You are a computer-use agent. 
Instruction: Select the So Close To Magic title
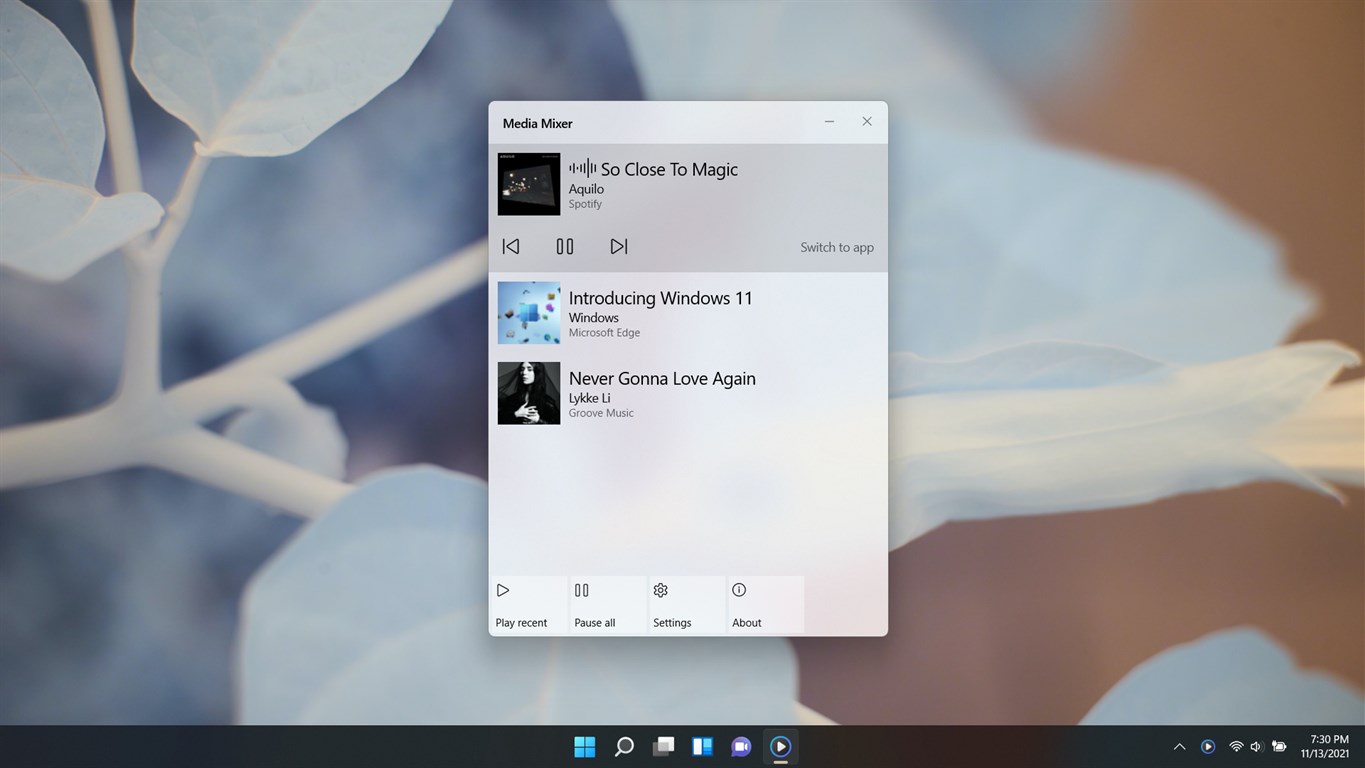(x=669, y=170)
